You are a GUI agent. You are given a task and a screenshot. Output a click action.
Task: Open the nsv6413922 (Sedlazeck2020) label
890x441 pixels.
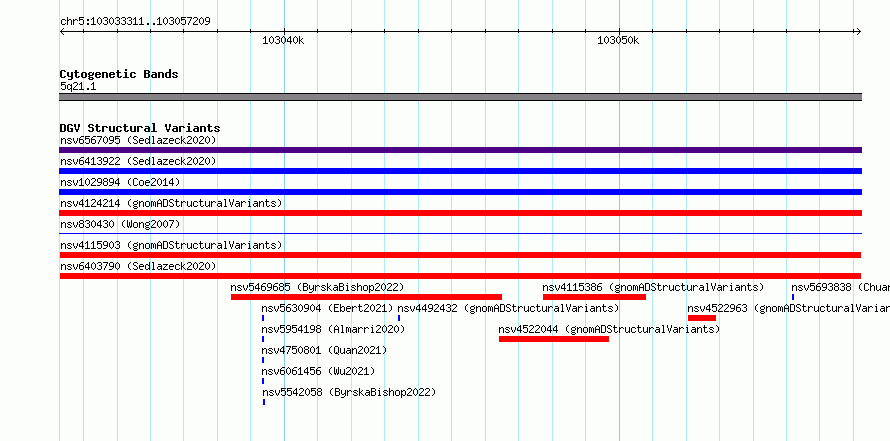coord(138,161)
